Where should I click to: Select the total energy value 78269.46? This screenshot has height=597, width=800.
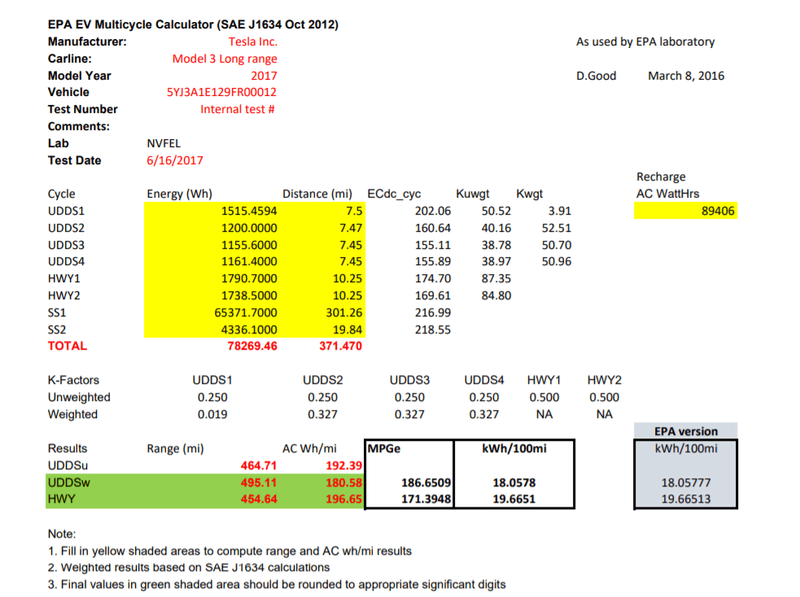click(252, 346)
